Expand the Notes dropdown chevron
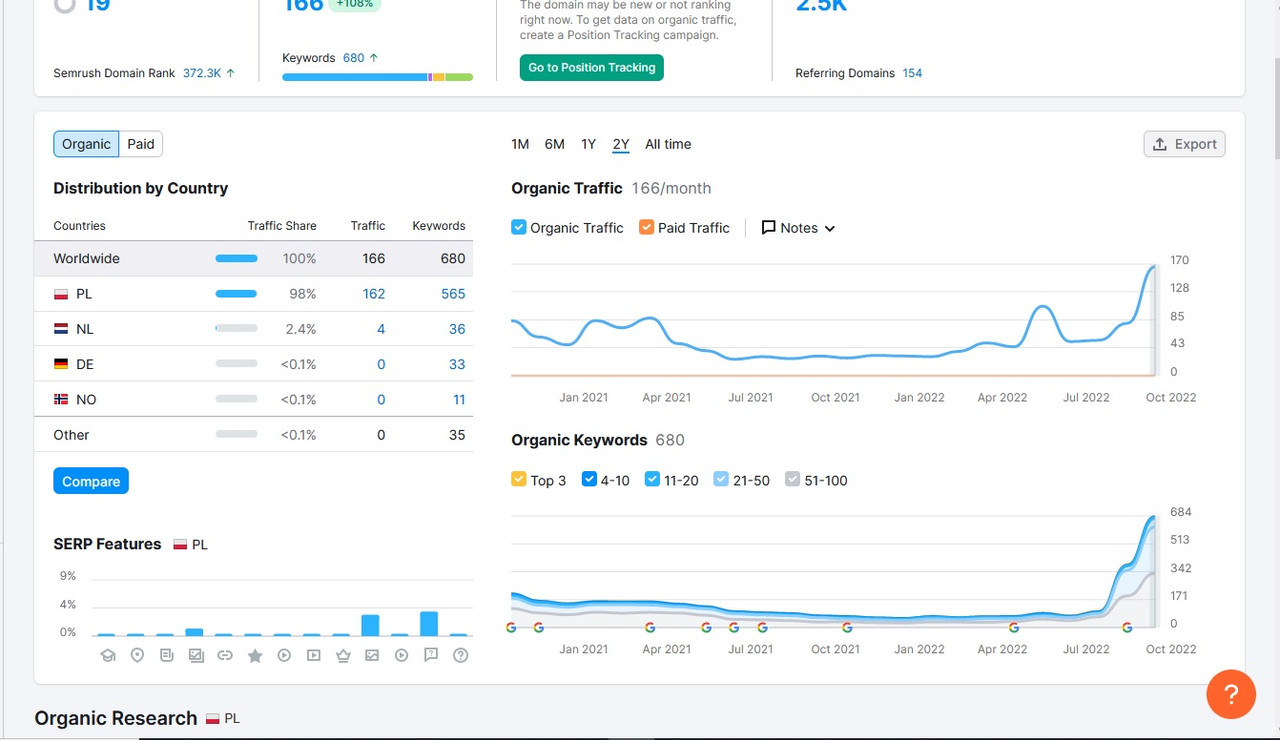This screenshot has width=1280, height=740. [x=830, y=228]
